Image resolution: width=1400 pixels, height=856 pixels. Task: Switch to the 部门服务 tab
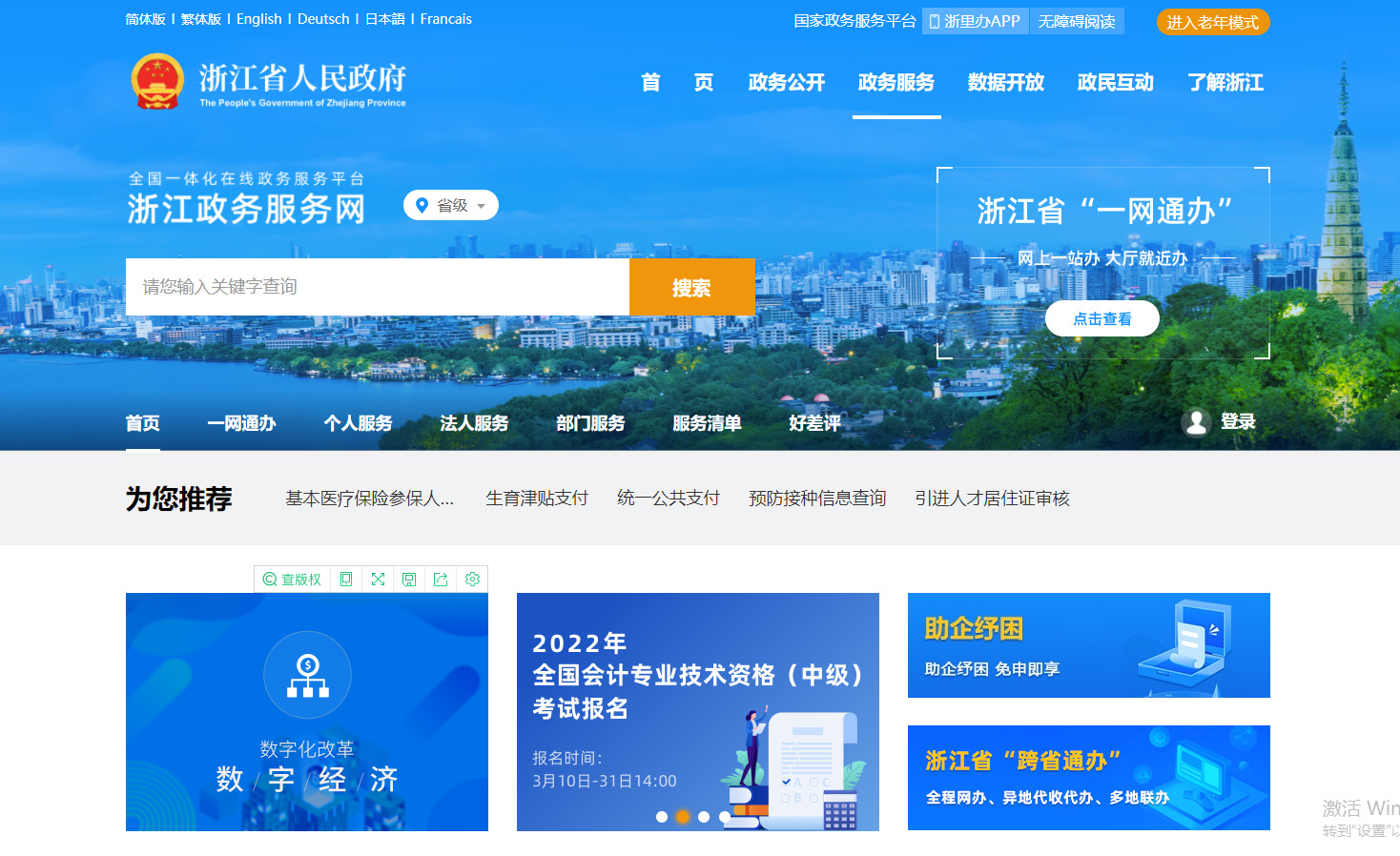pos(591,423)
